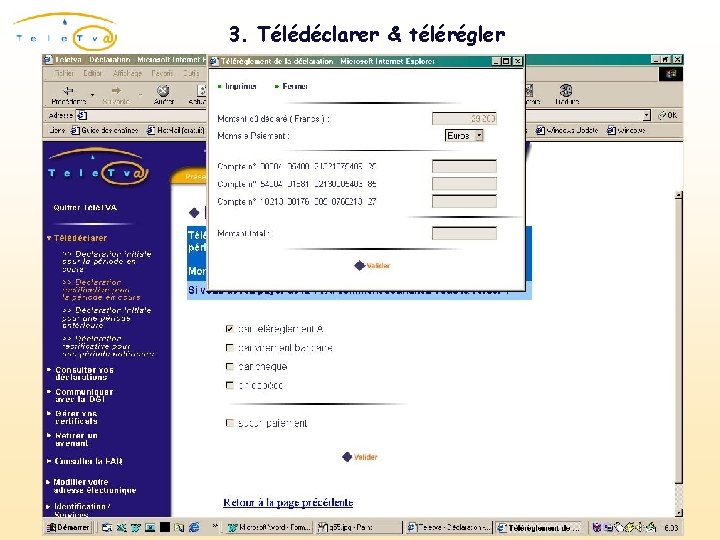720x540 pixels.
Task: Expand Gérer vos certificats
Action: click(73, 417)
